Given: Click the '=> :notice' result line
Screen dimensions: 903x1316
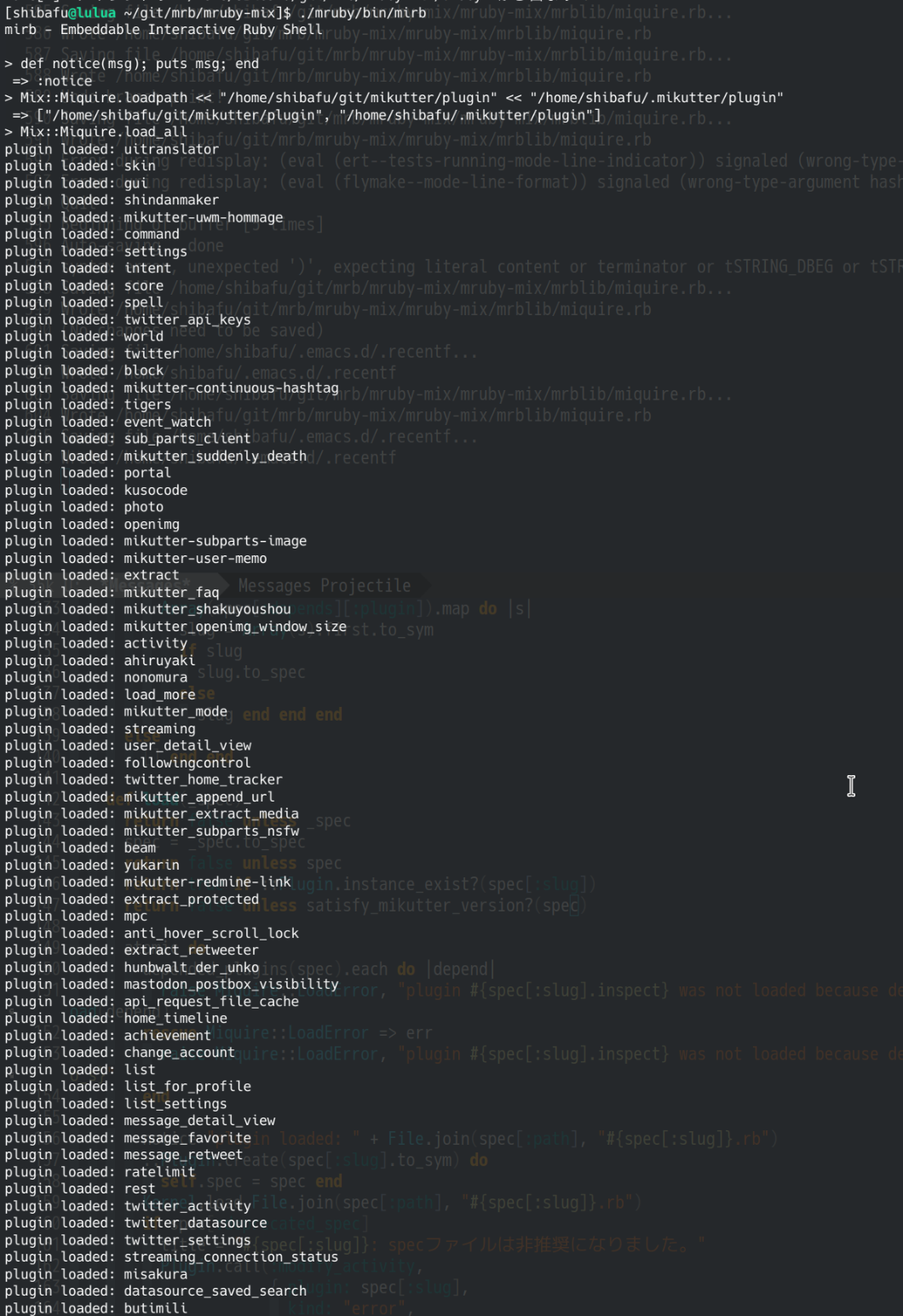Looking at the screenshot, I should click(x=52, y=81).
